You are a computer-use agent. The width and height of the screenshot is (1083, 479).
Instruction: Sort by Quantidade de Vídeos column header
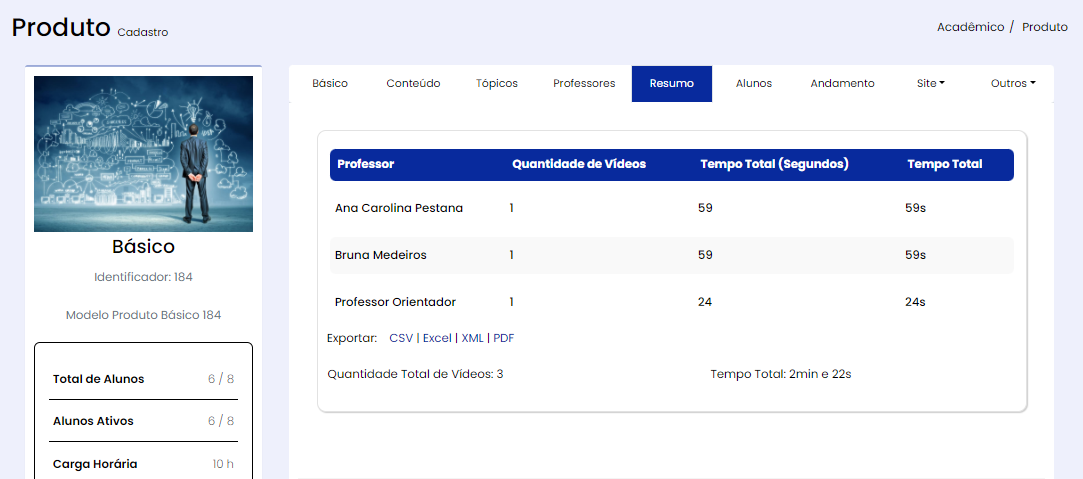579,164
